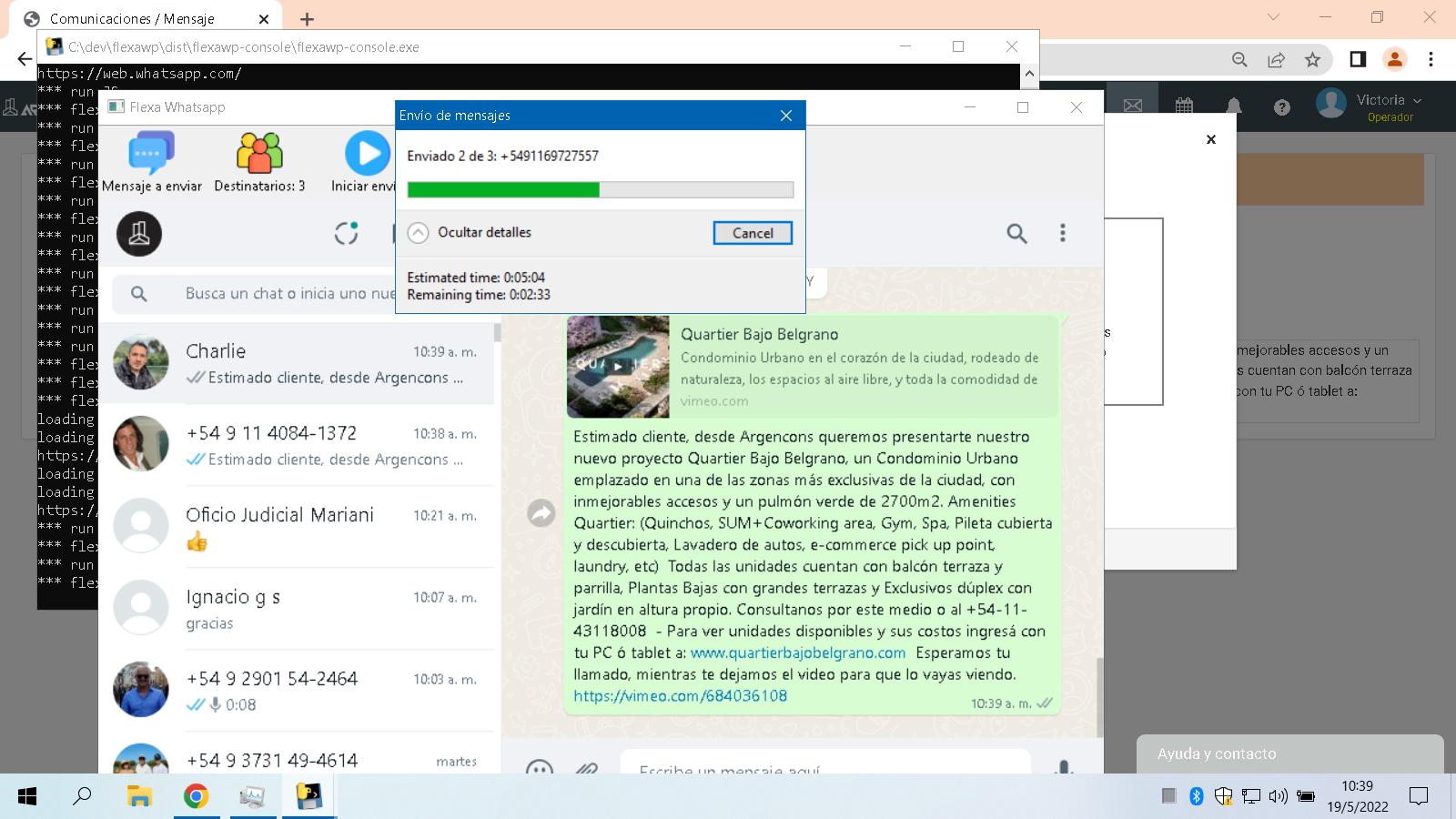1456x819 pixels.
Task: Open the WhatsApp profile avatar icon
Action: pos(139,233)
